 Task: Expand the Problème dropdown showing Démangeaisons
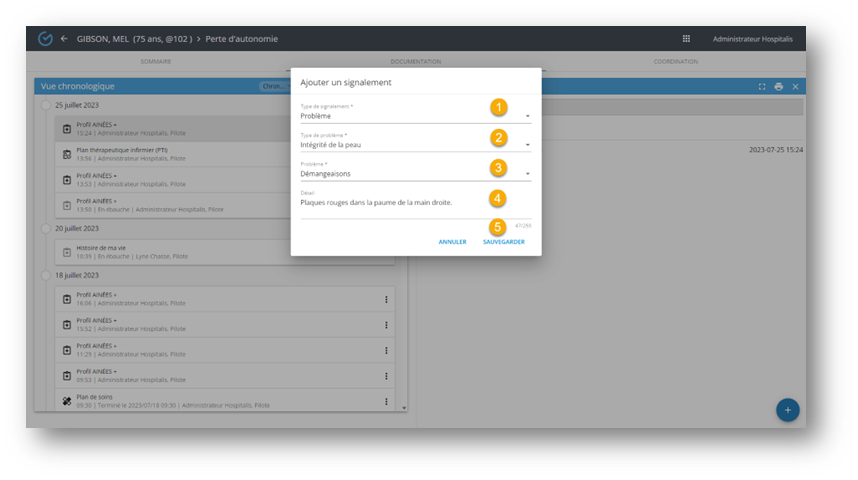coord(527,174)
